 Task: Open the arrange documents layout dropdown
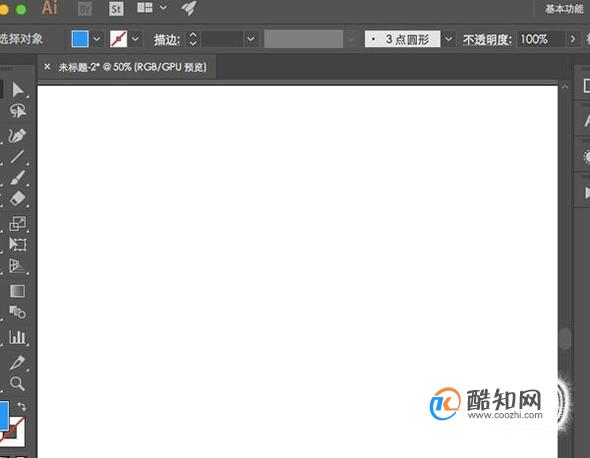(163, 7)
